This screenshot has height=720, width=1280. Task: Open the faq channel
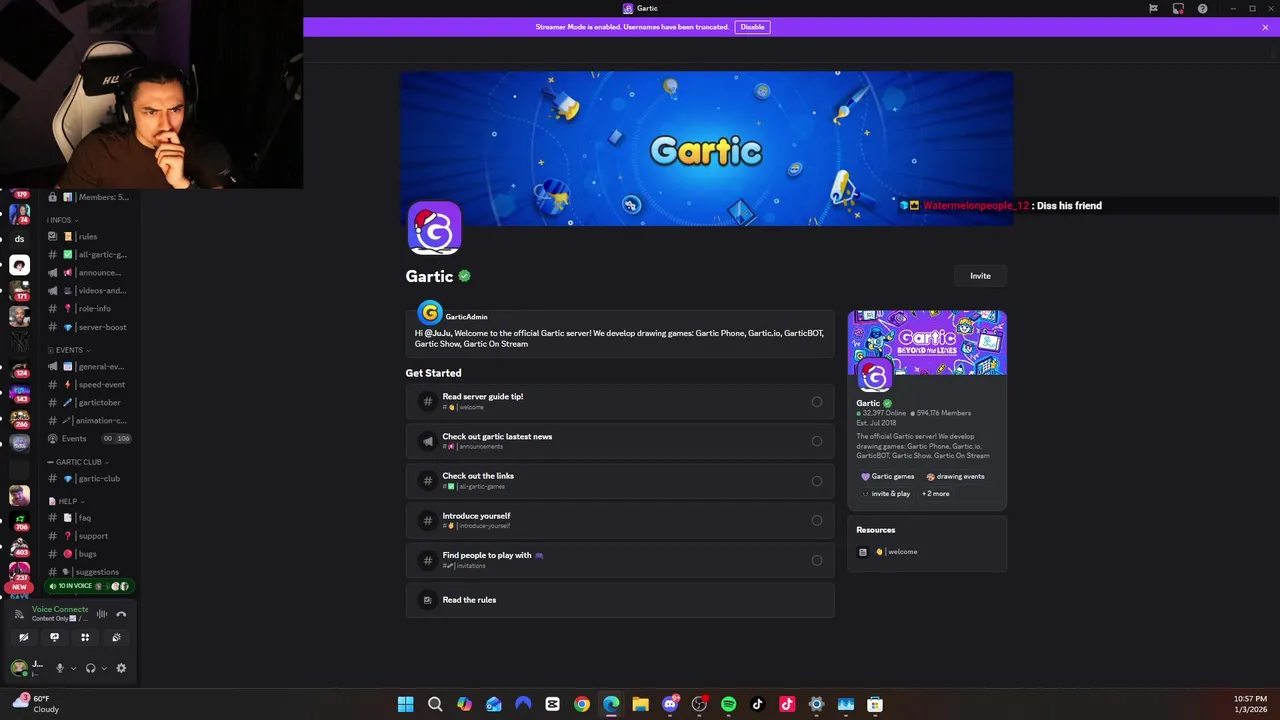[x=88, y=517]
